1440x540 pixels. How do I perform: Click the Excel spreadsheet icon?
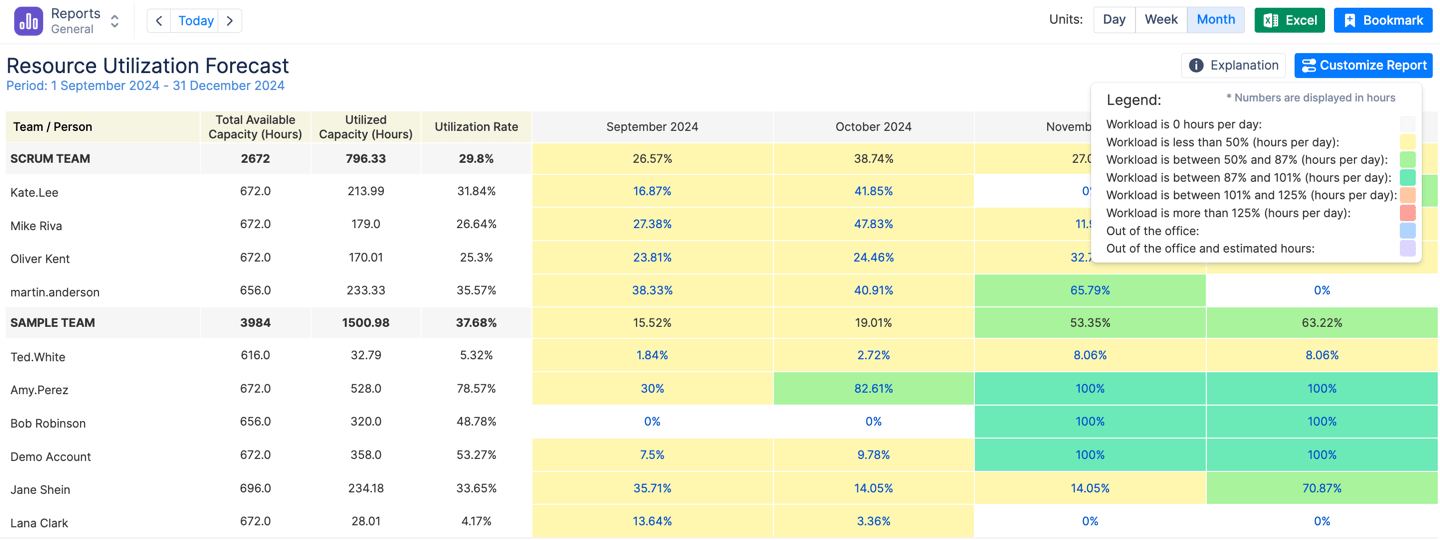coord(1271,21)
